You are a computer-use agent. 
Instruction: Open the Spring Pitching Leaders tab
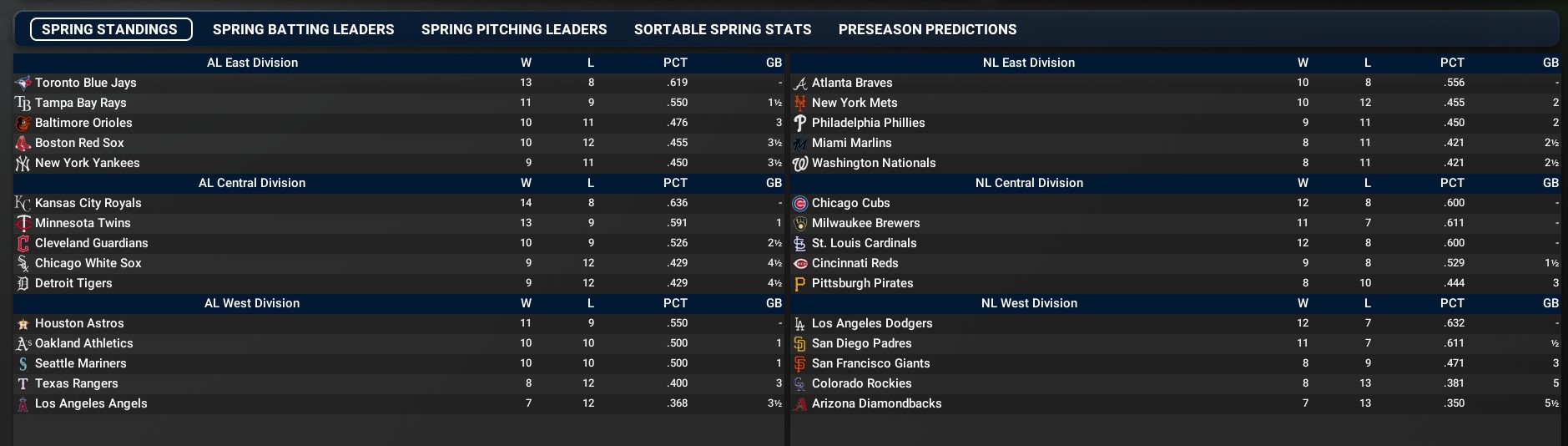[514, 29]
